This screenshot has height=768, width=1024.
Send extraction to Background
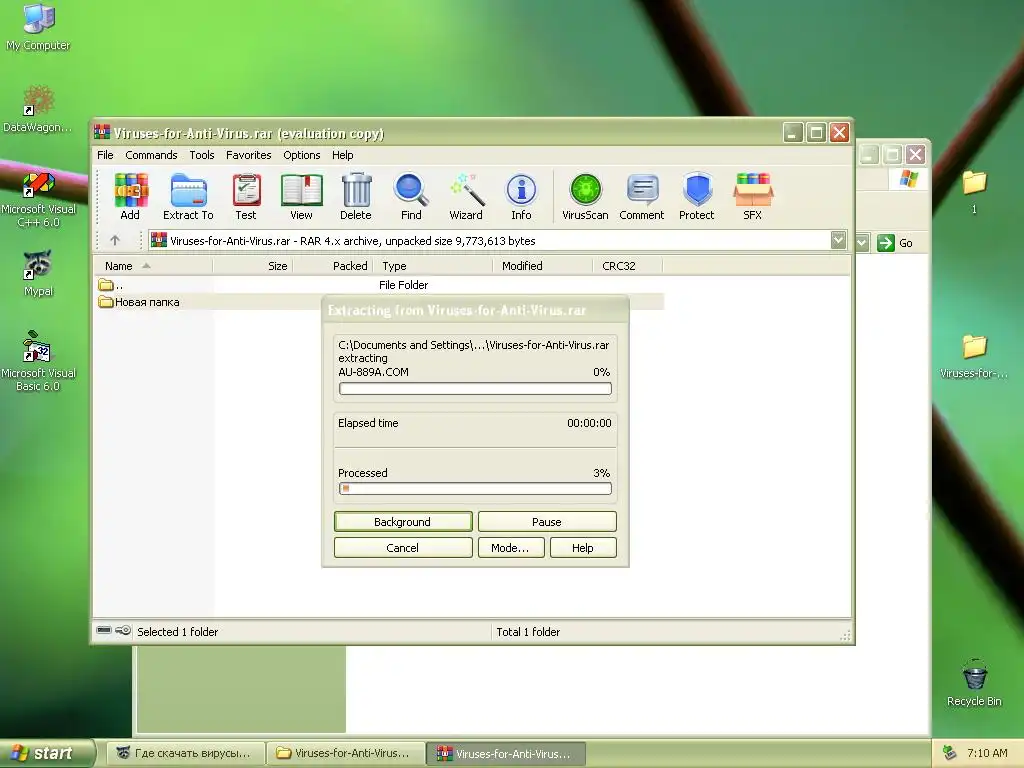point(402,521)
